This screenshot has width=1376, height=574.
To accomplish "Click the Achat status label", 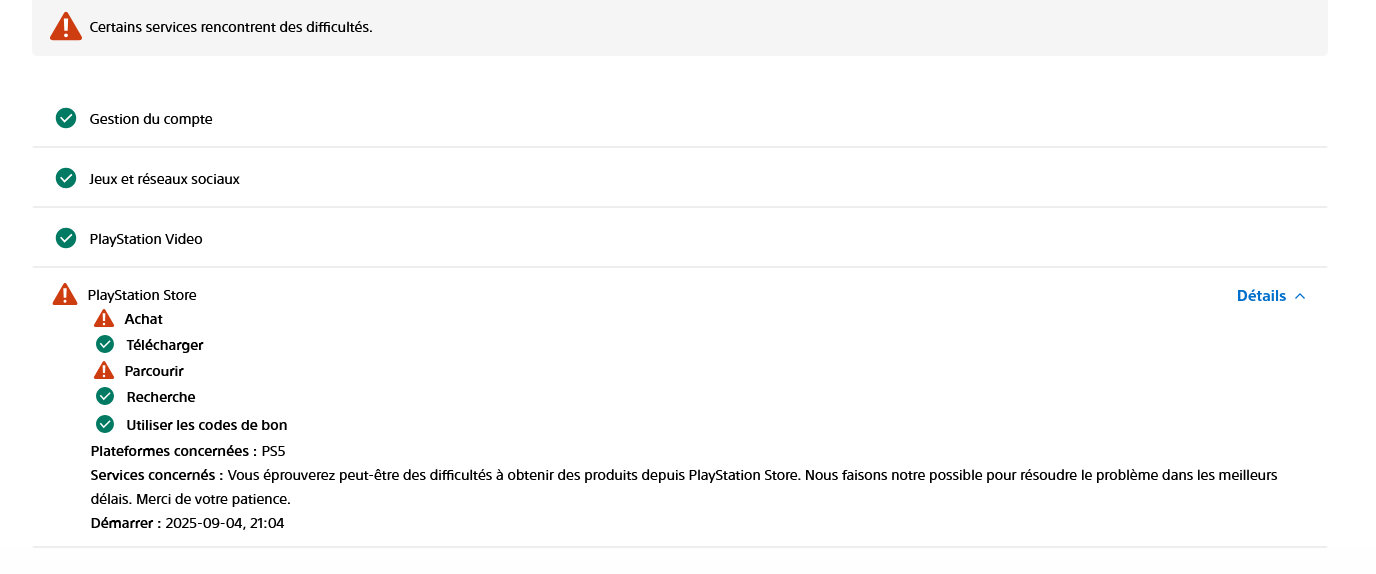I will [143, 319].
